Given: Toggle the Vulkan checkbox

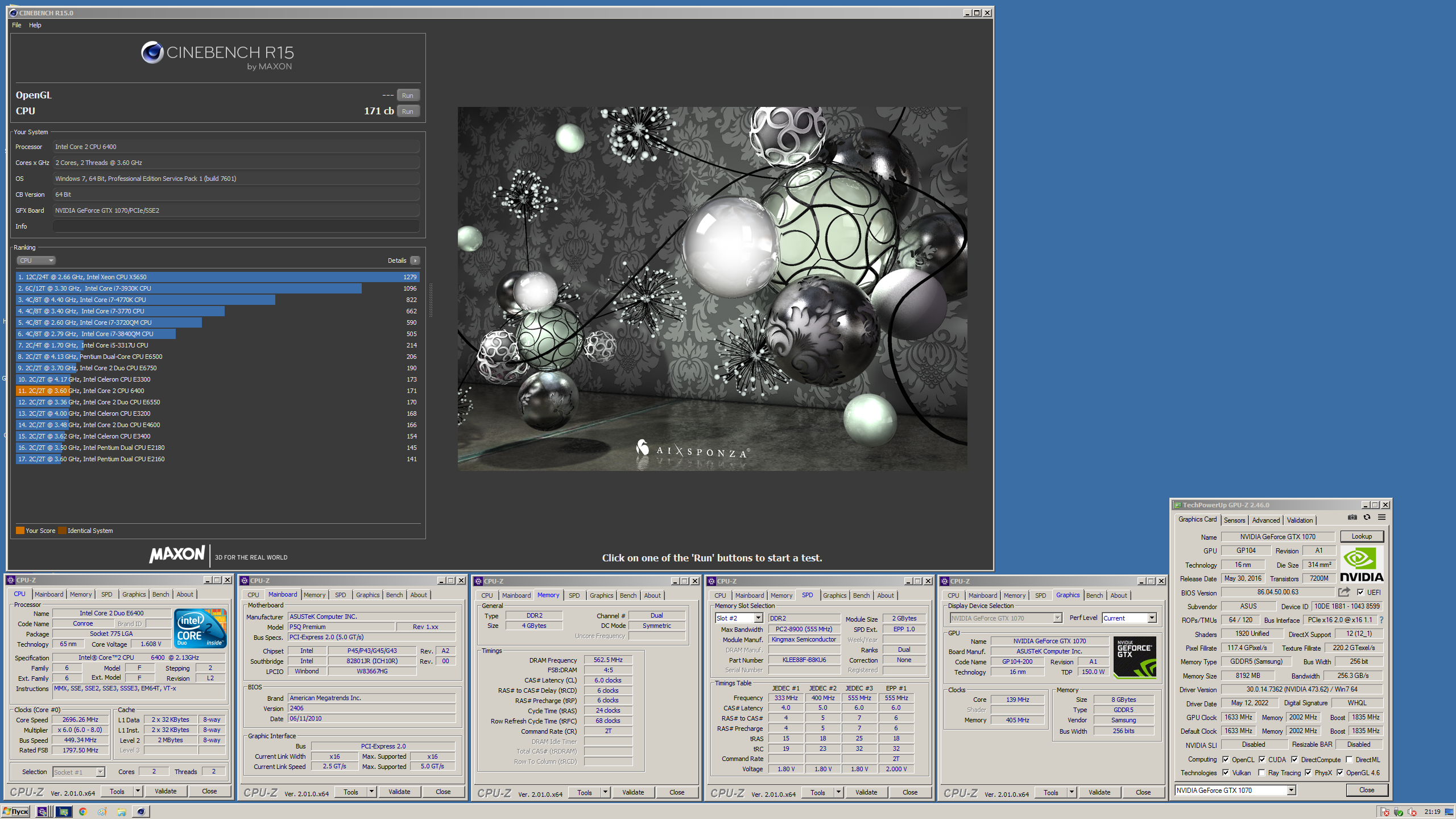Looking at the screenshot, I should pyautogui.click(x=1226, y=772).
